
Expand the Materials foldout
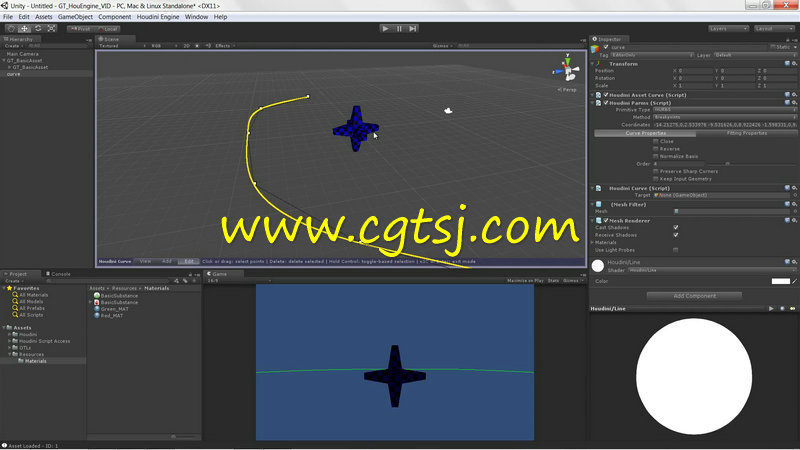[592, 243]
